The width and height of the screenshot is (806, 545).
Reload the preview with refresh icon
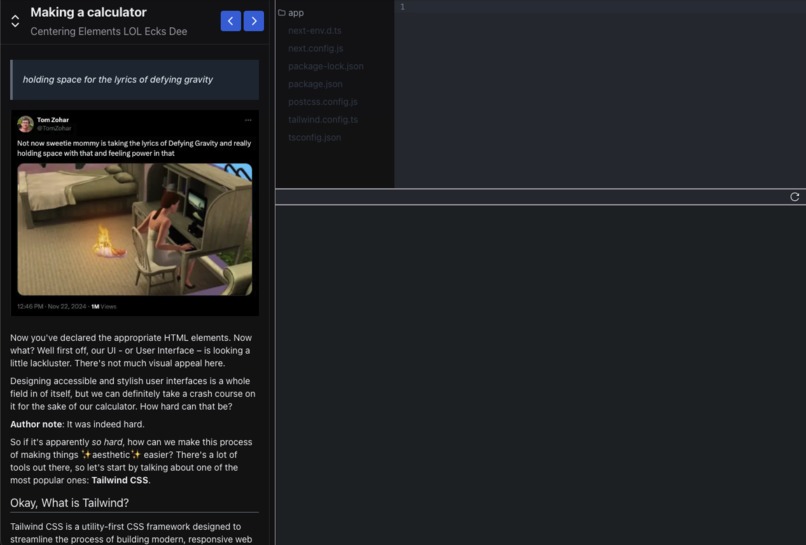tap(795, 197)
